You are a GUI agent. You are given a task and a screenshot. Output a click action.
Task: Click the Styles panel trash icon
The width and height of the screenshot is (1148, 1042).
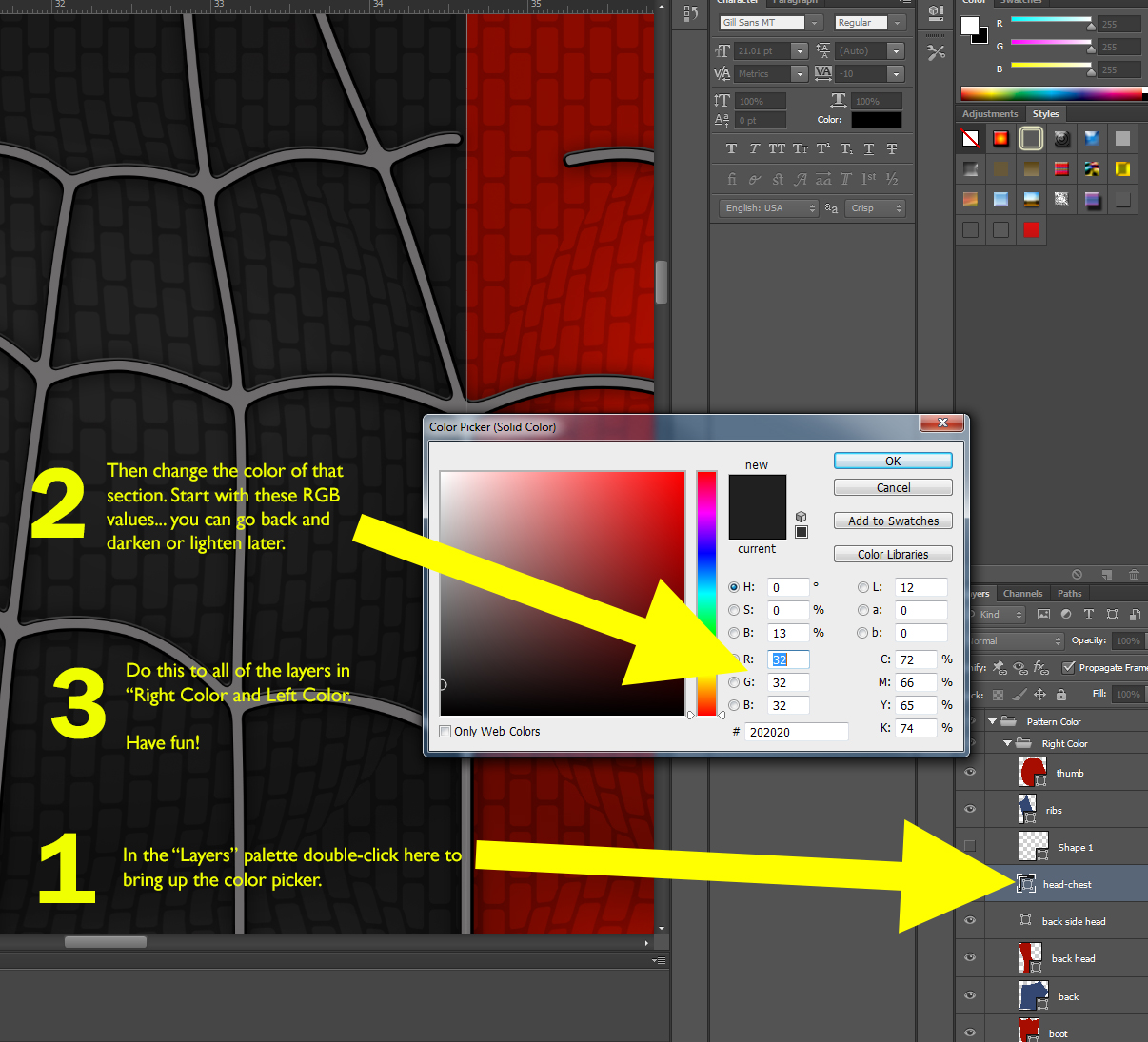[1134, 575]
